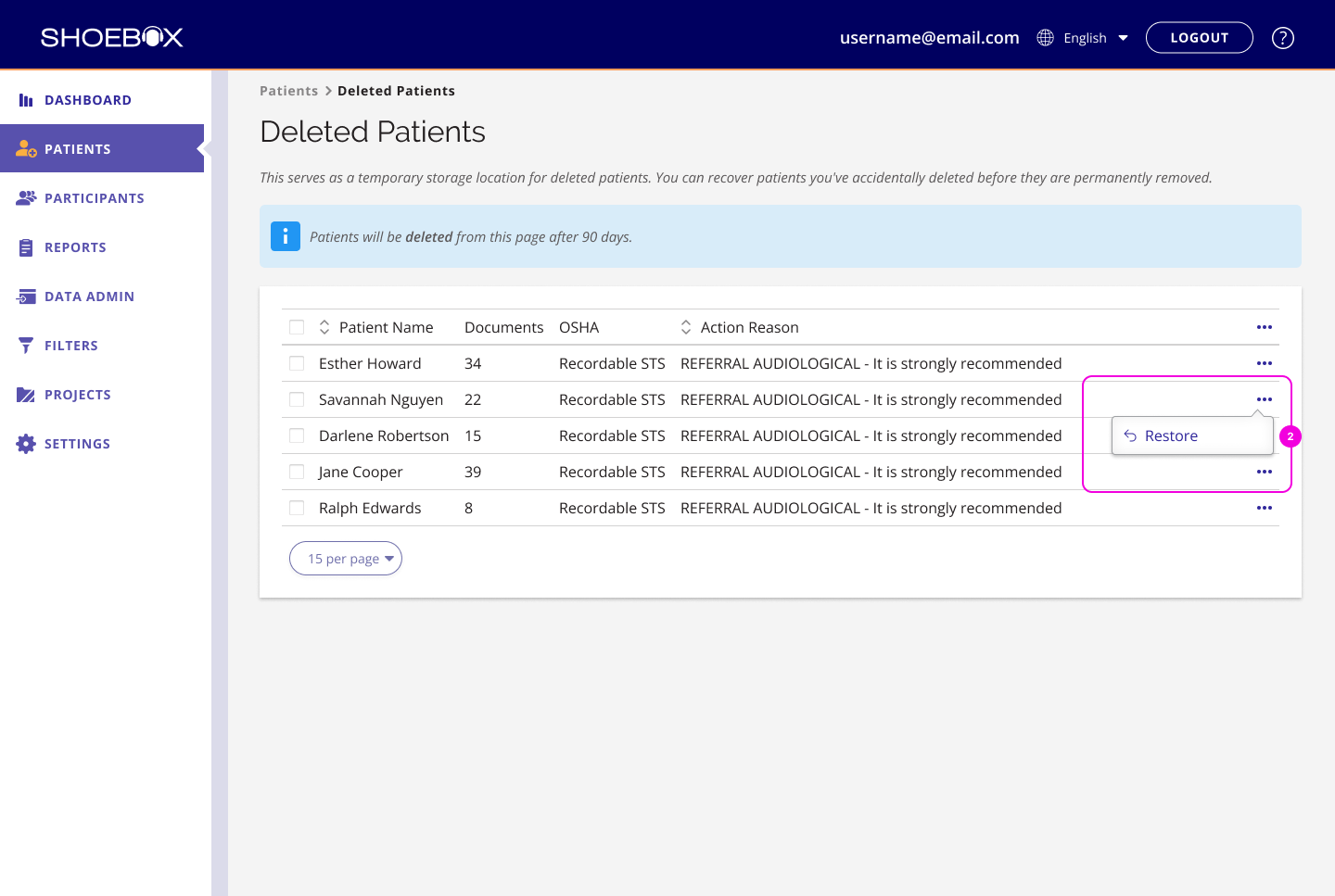Click document count 39
The height and width of the screenshot is (896, 1335).
tap(473, 472)
